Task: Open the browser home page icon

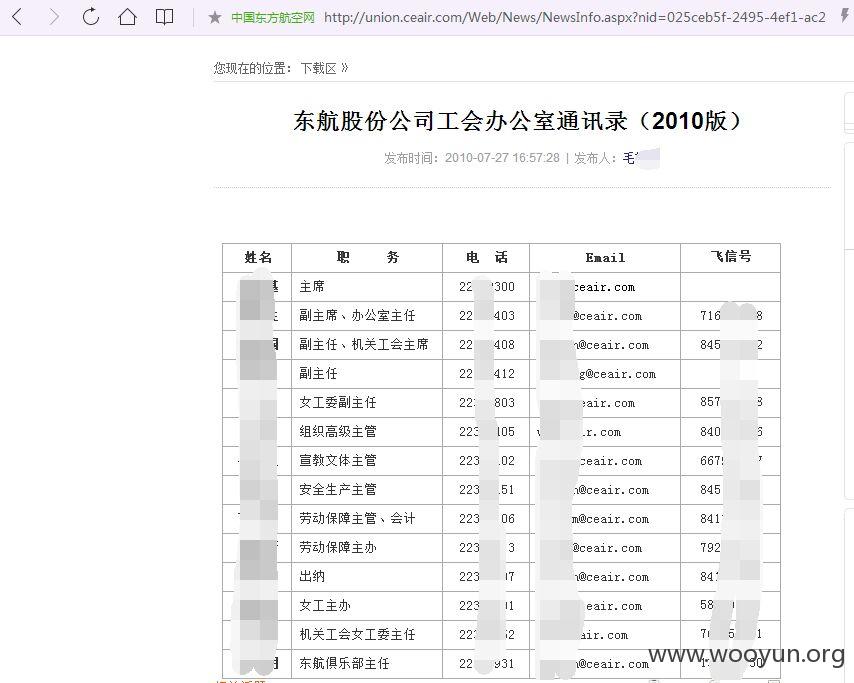Action: point(127,17)
